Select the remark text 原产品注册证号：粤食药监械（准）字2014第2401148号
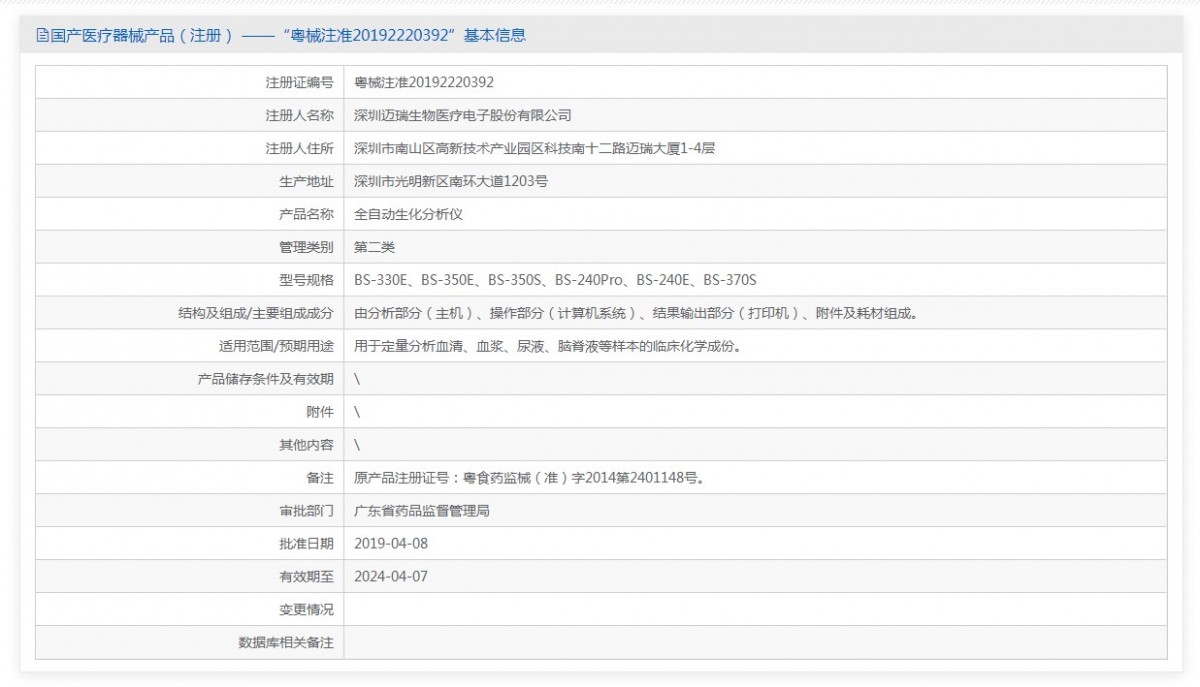1200x687 pixels. 531,478
